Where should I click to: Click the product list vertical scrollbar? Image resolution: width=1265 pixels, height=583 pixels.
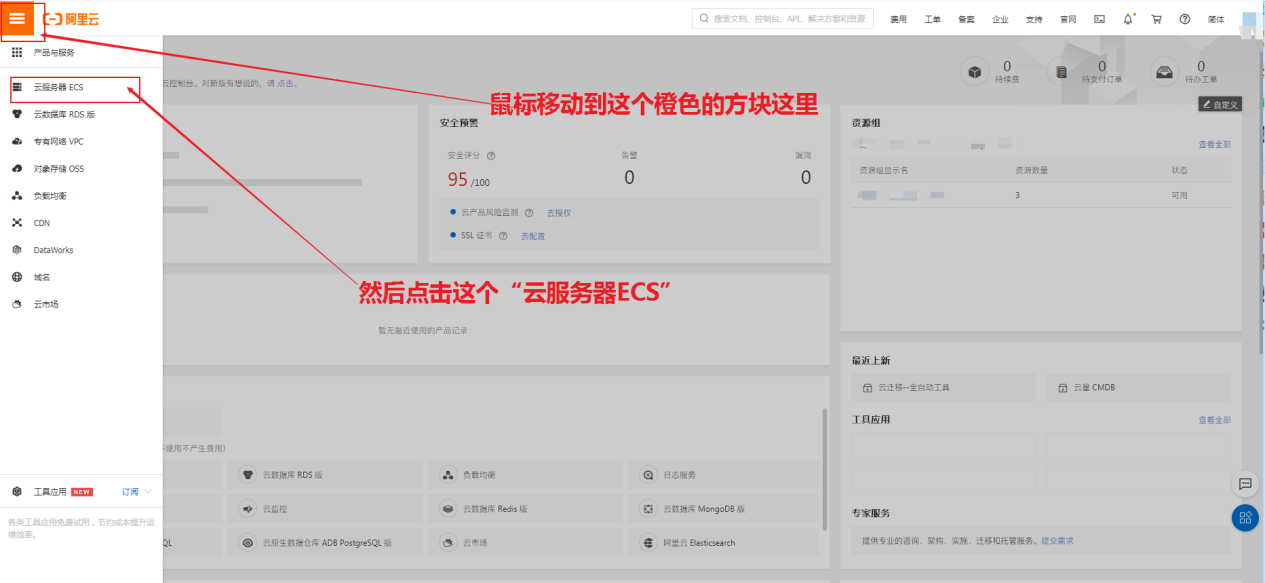coord(824,470)
